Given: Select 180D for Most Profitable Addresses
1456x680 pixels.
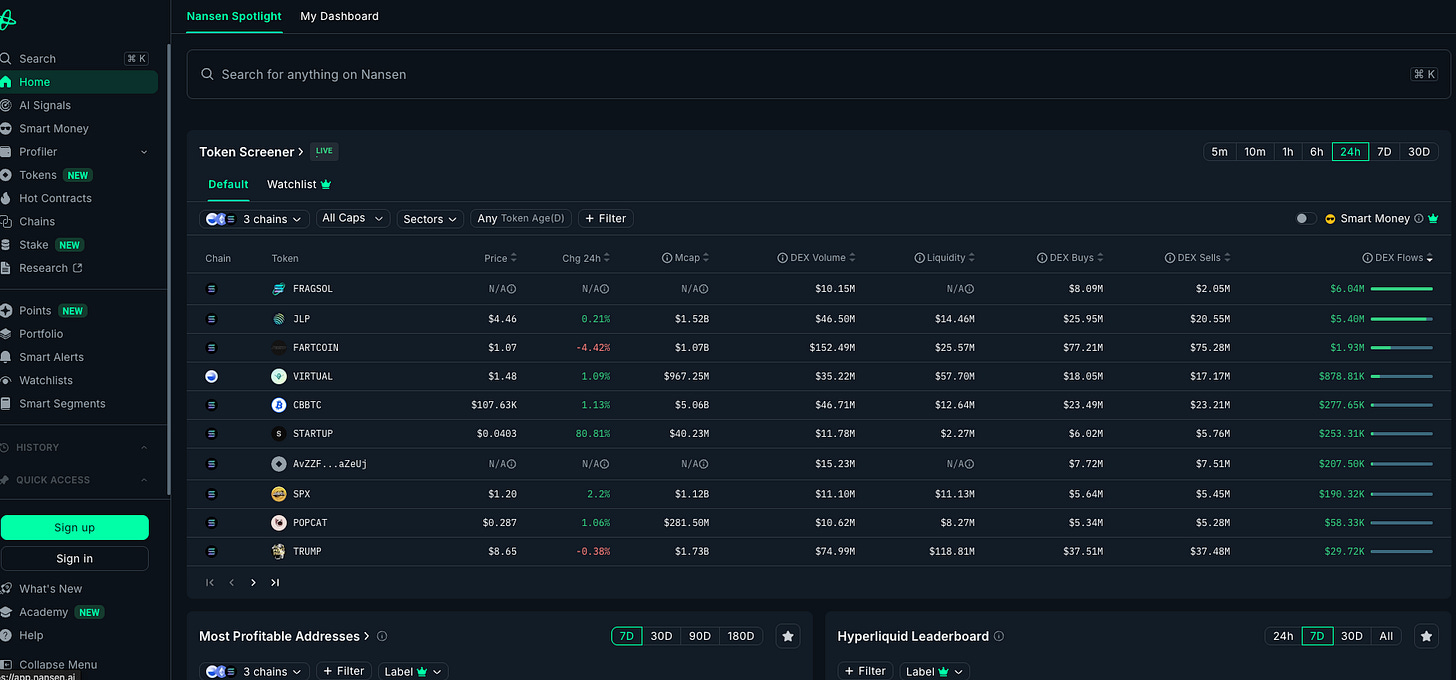Looking at the screenshot, I should click(x=741, y=636).
